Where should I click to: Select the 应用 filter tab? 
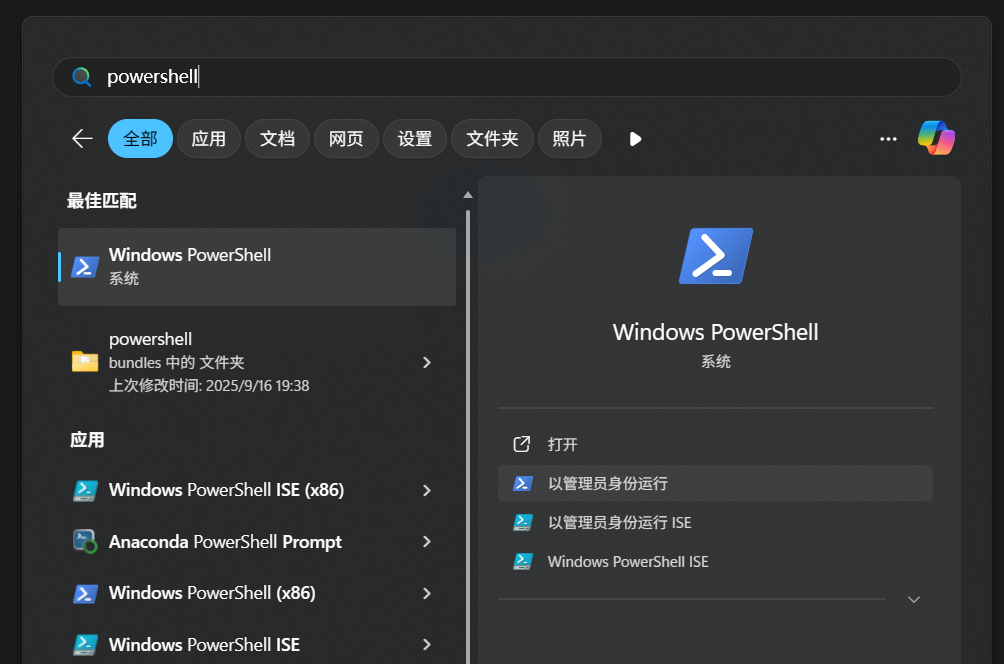click(x=209, y=139)
